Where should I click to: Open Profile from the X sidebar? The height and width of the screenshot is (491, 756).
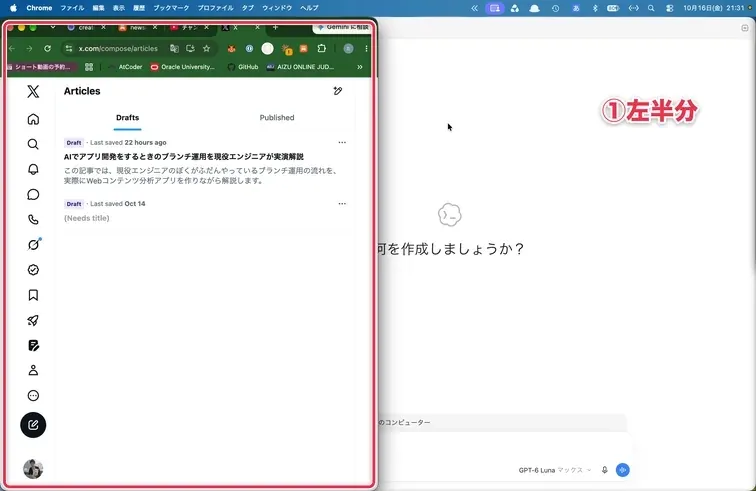click(x=33, y=370)
